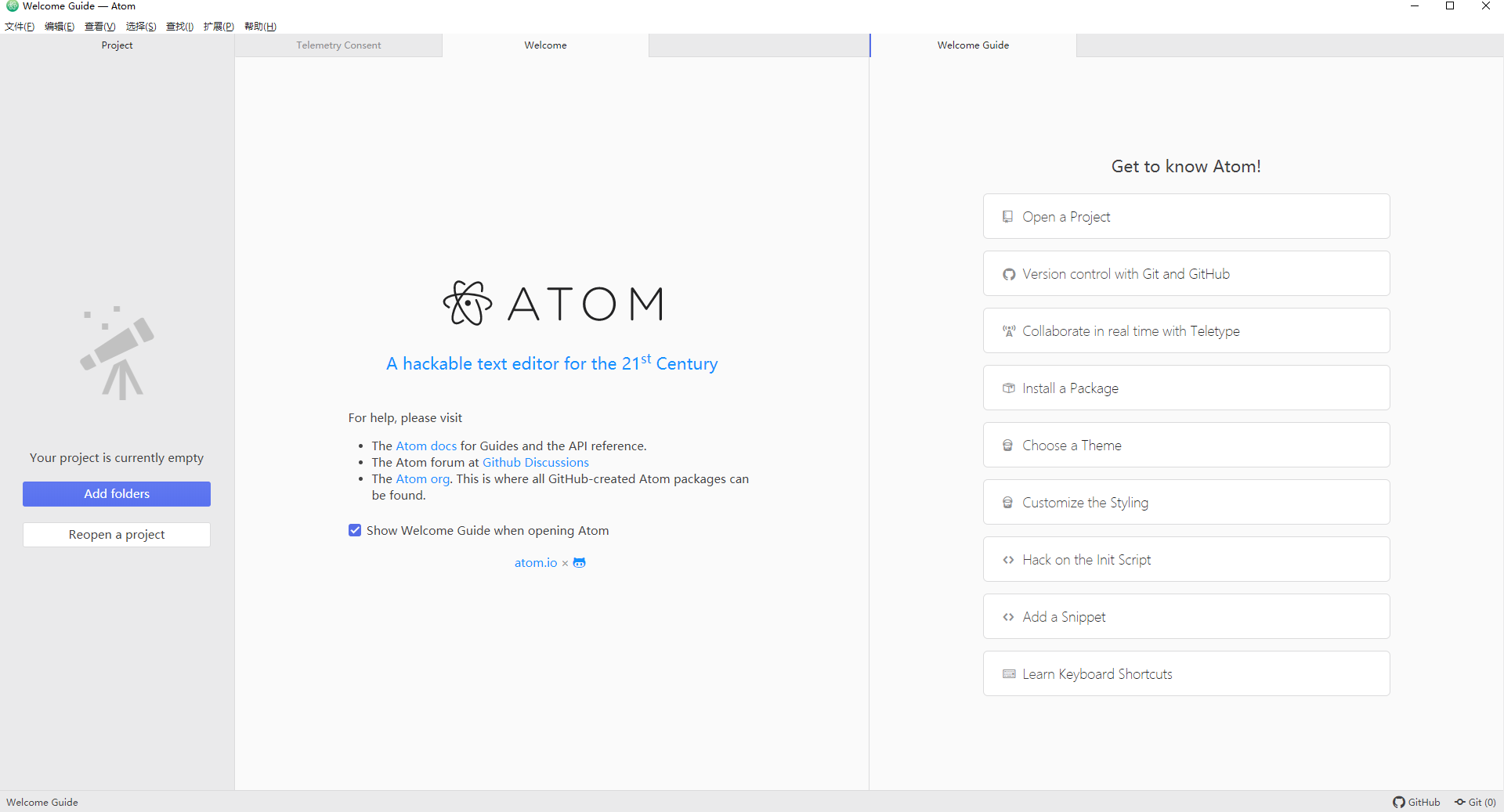Click the code icon beside Hack on the Init Script
The width and height of the screenshot is (1504, 812).
click(x=1008, y=560)
